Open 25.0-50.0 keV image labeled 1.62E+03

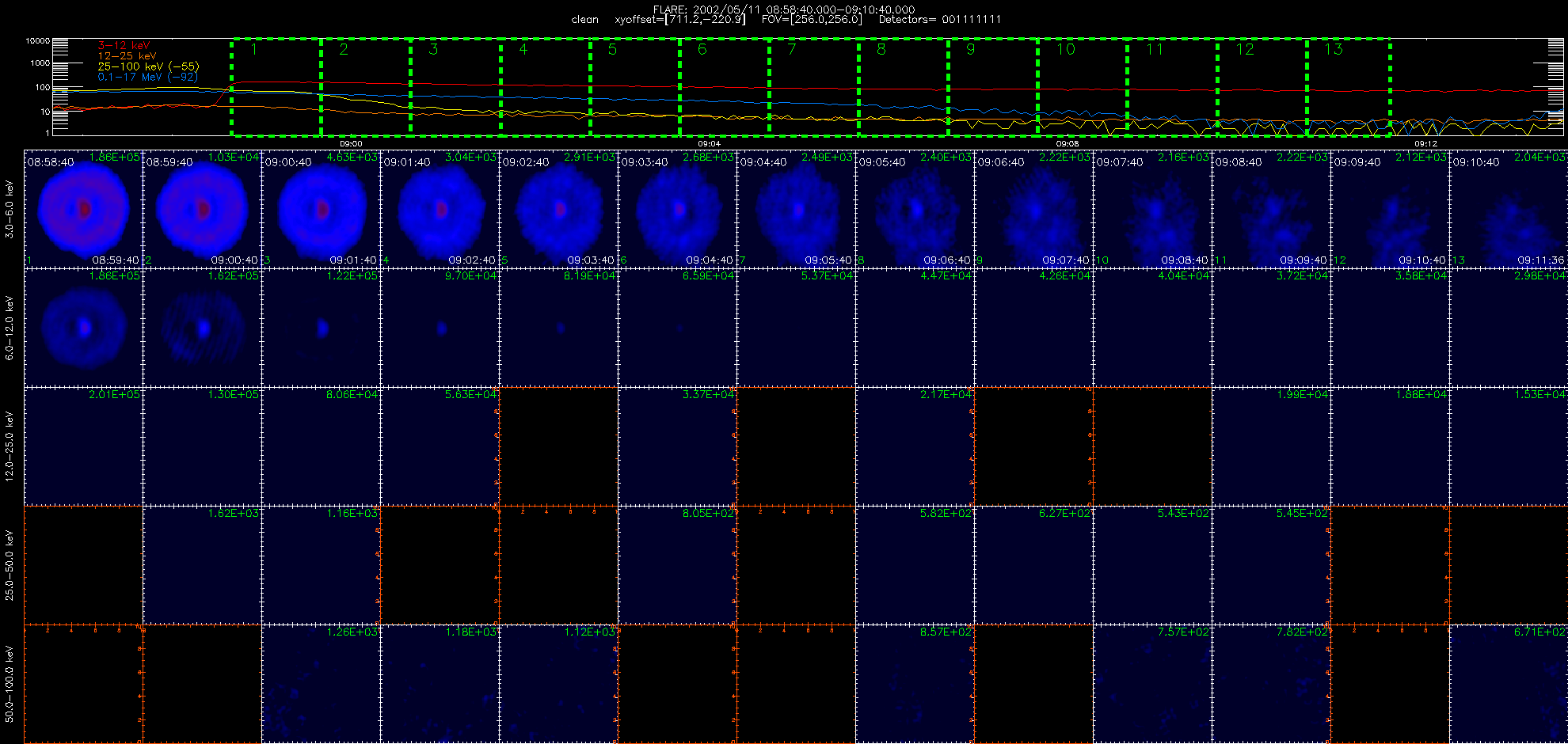(x=203, y=565)
